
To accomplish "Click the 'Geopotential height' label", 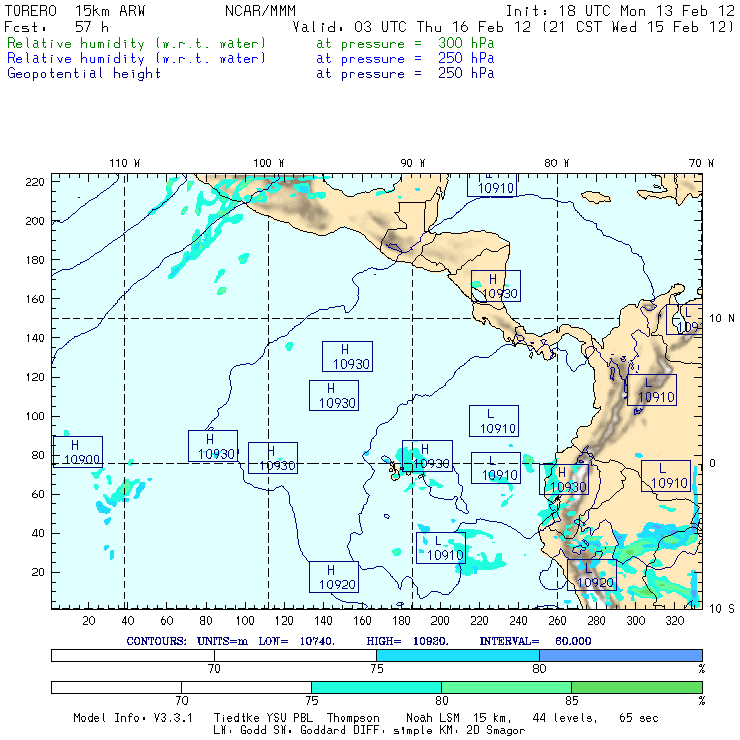I will (x=84, y=74).
